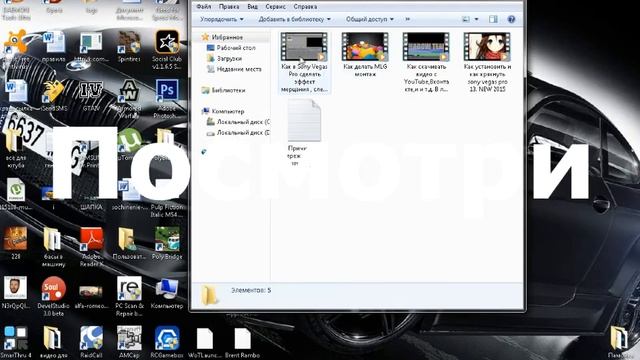
Task: Show more toolbar commands chevron
Action: click(407, 19)
